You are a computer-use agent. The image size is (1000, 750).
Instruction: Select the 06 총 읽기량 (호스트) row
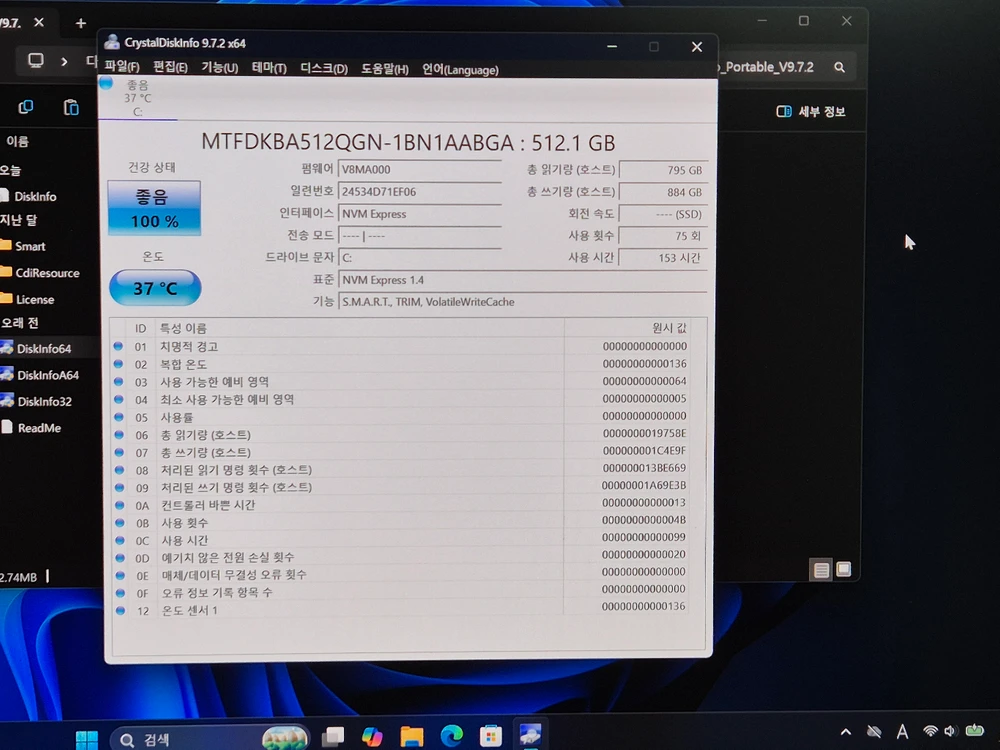tap(401, 434)
